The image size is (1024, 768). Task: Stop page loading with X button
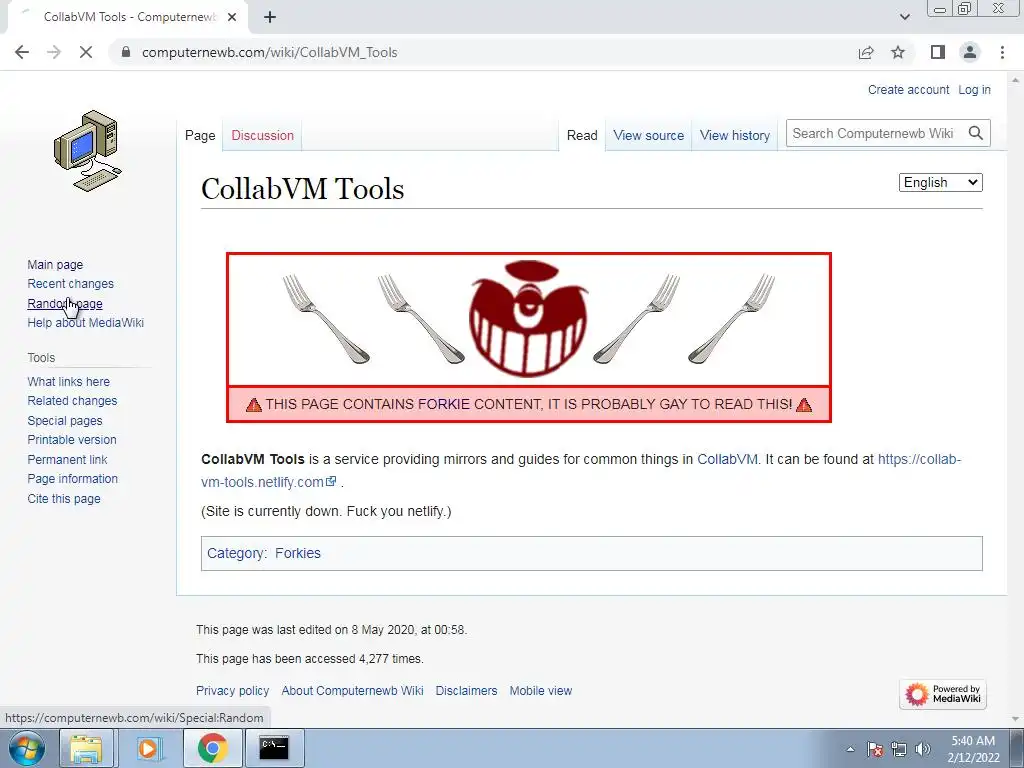click(86, 52)
